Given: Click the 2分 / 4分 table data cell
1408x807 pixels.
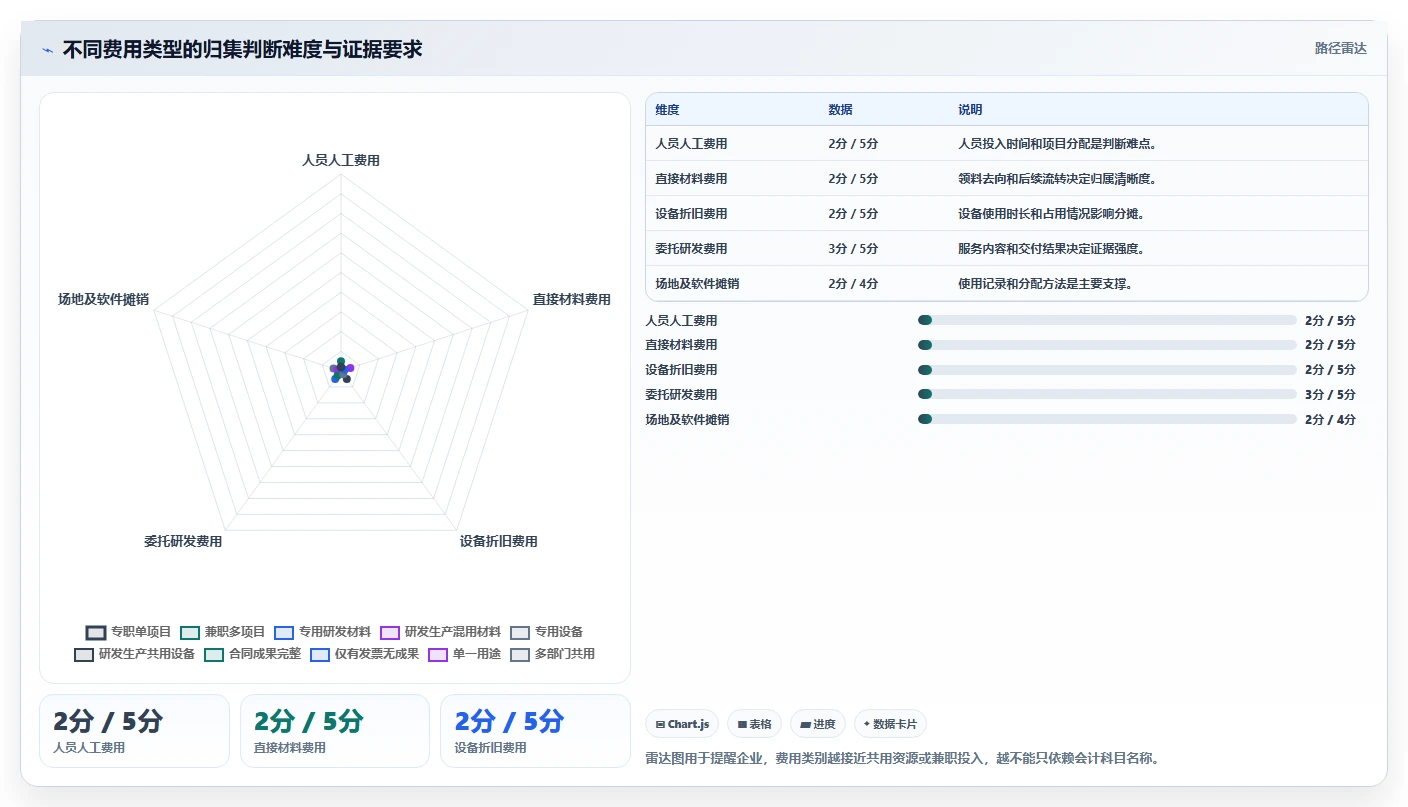Looking at the screenshot, I should [x=853, y=284].
